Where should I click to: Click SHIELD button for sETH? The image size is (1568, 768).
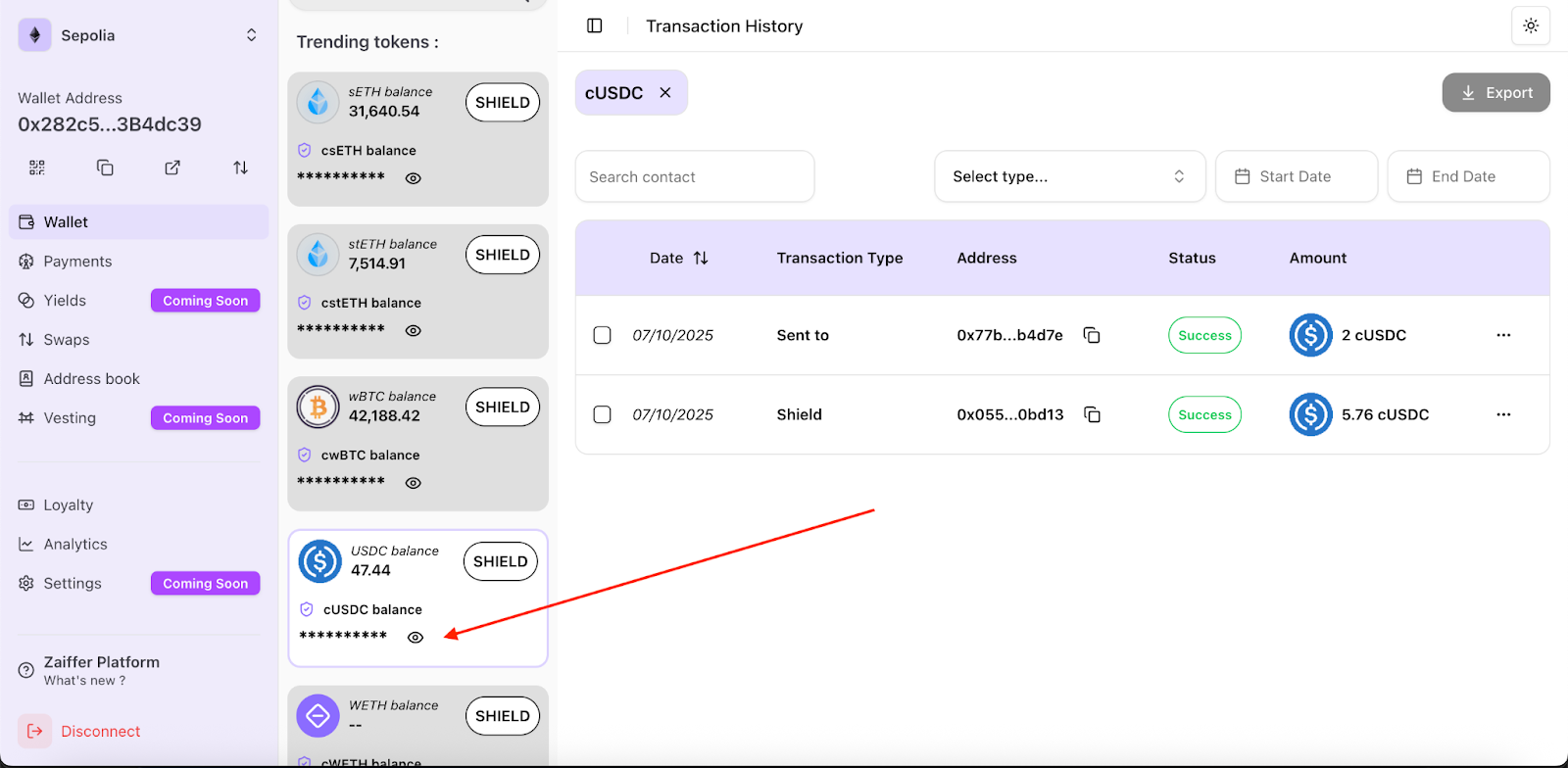tap(503, 102)
